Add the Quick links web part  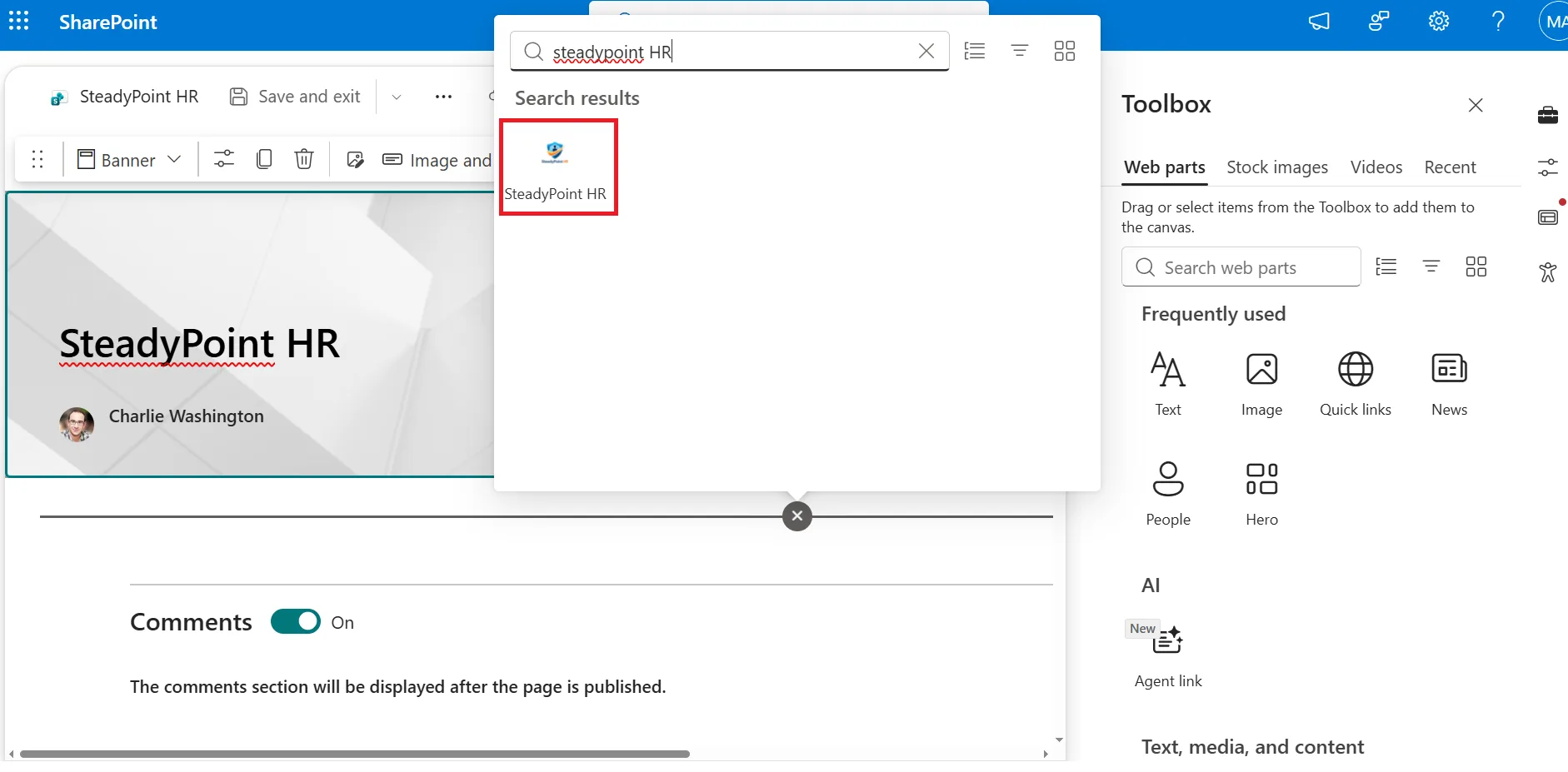point(1356,384)
